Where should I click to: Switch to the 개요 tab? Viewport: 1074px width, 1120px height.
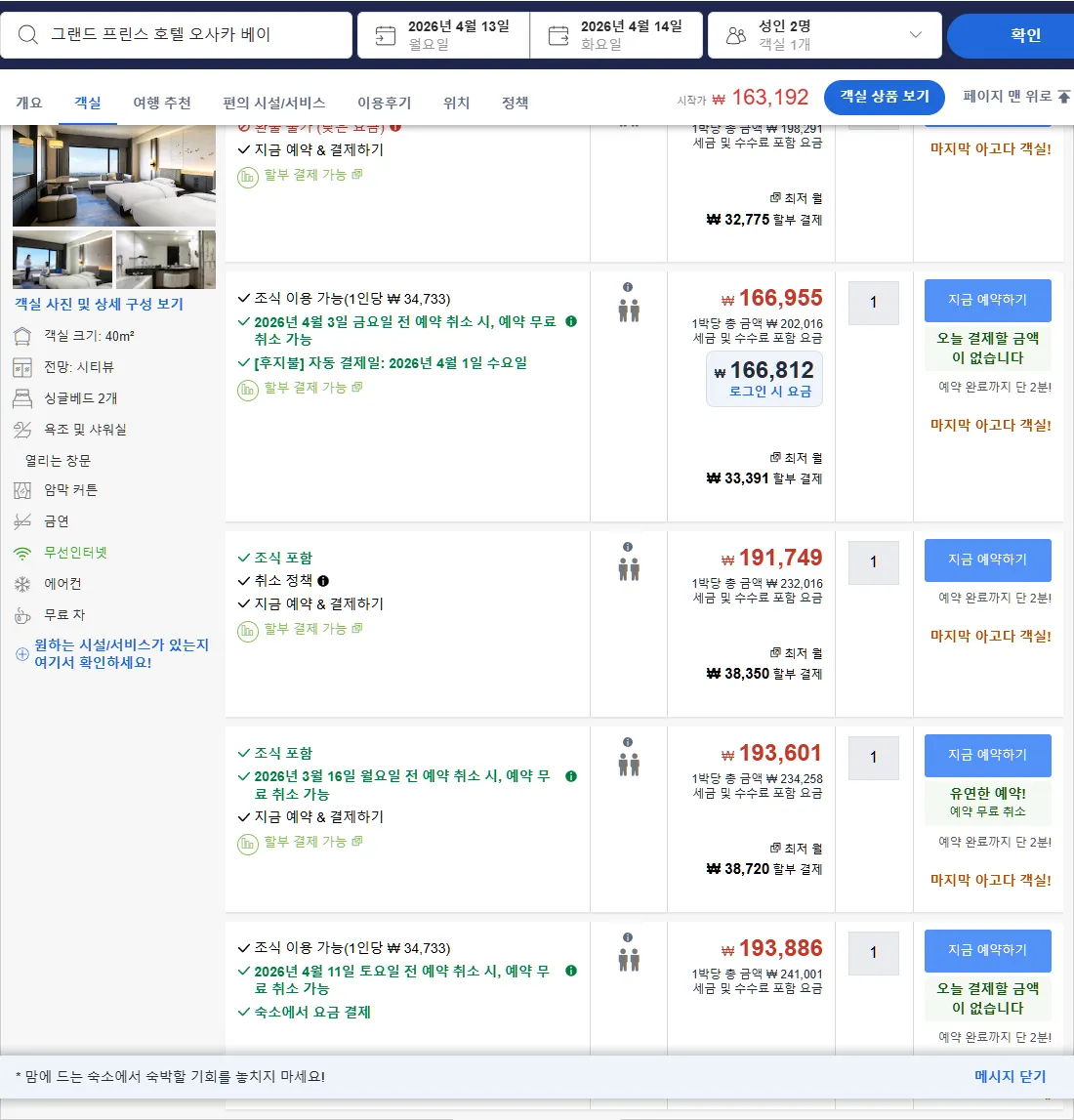coord(29,103)
